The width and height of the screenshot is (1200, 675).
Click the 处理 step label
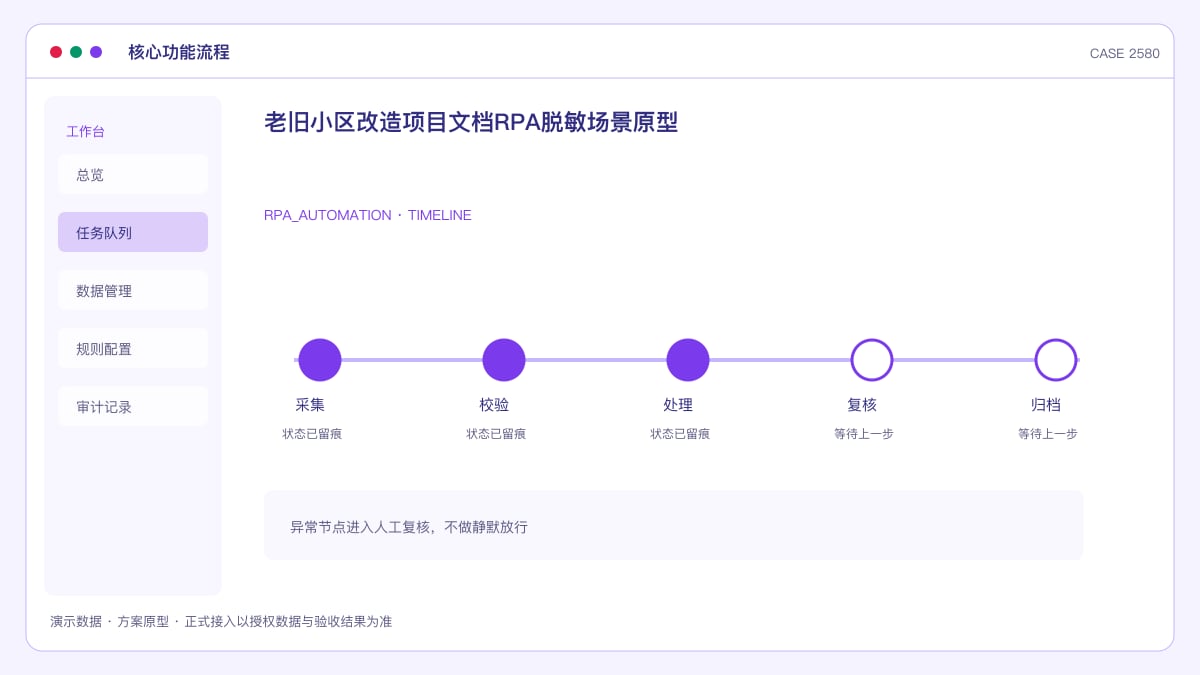[x=678, y=405]
